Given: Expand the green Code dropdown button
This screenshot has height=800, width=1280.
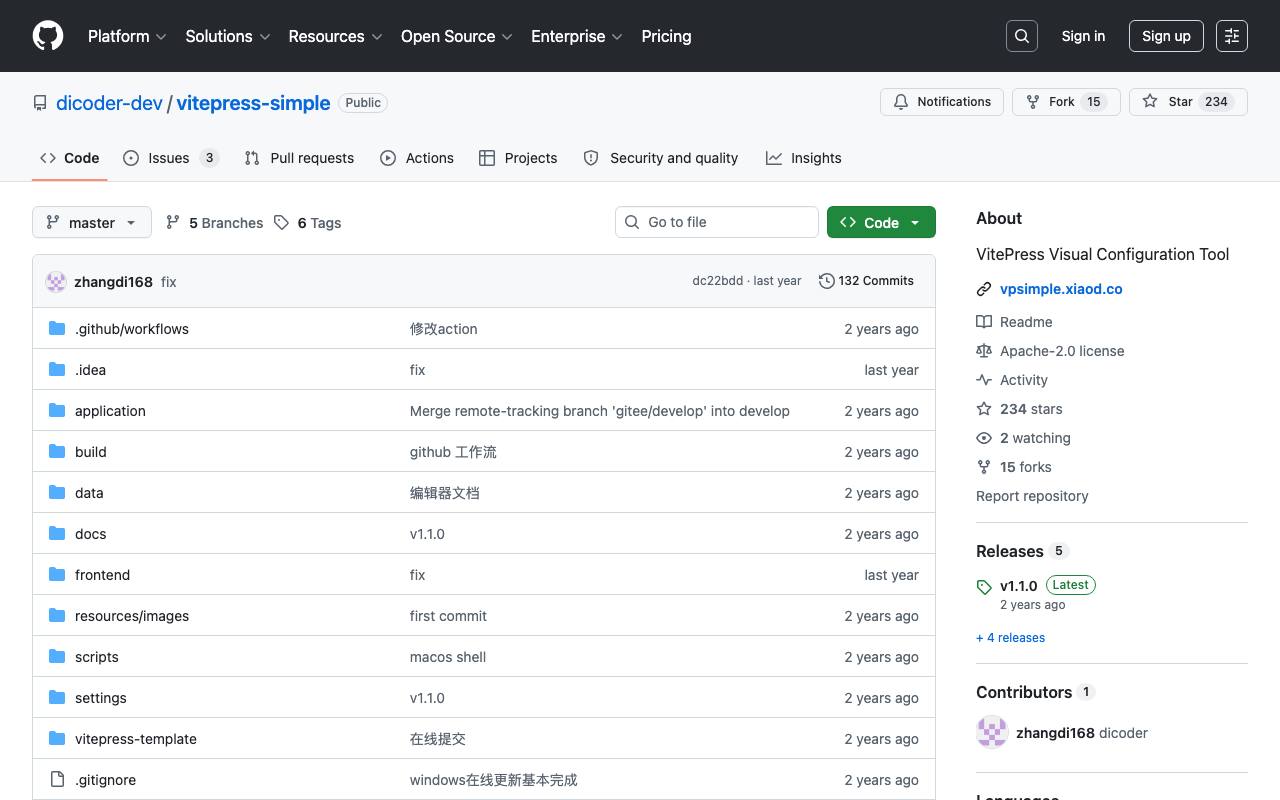Looking at the screenshot, I should coord(881,222).
